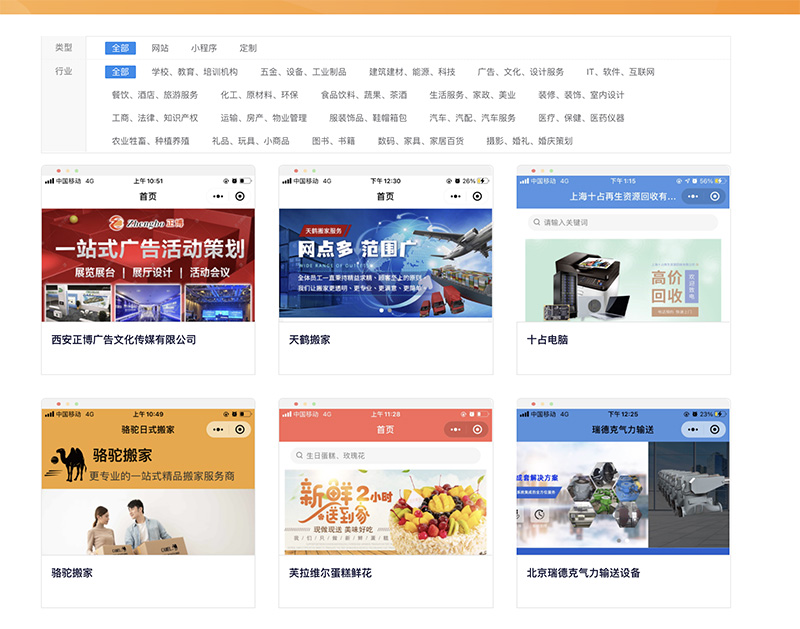800x629 pixels.
Task: Open the three-dot menu in 骆驼搬家 card
Action: pyautogui.click(x=218, y=430)
